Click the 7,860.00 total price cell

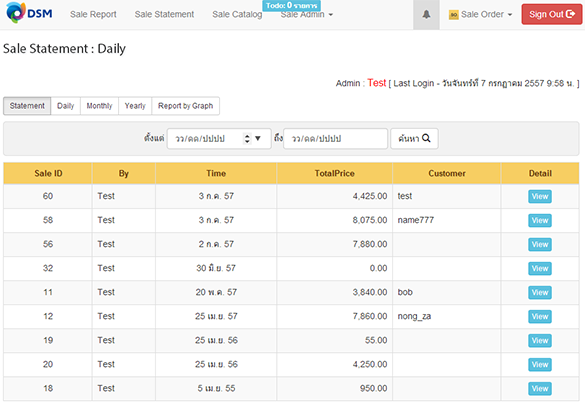click(335, 316)
